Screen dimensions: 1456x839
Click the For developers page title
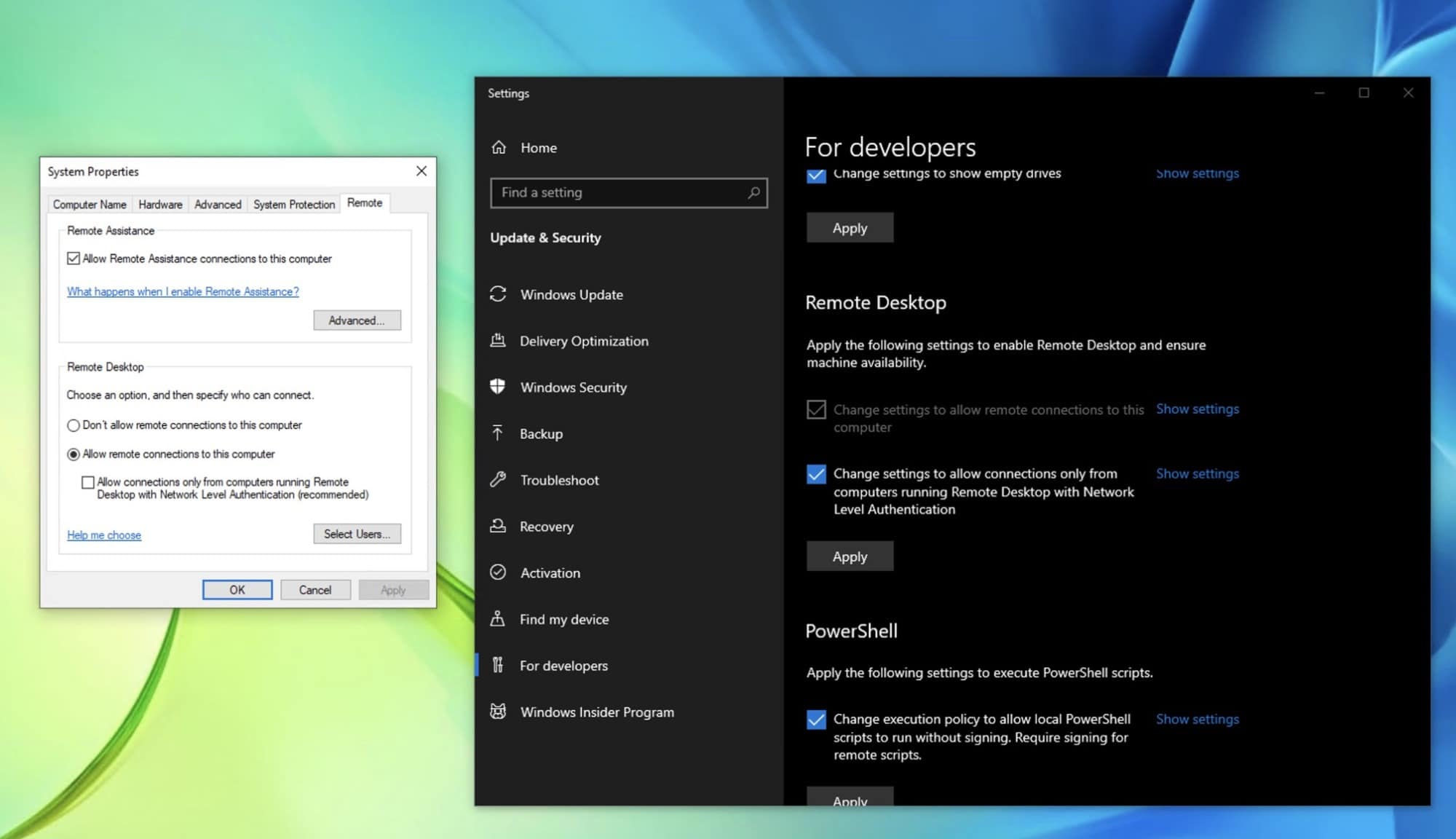pos(890,148)
